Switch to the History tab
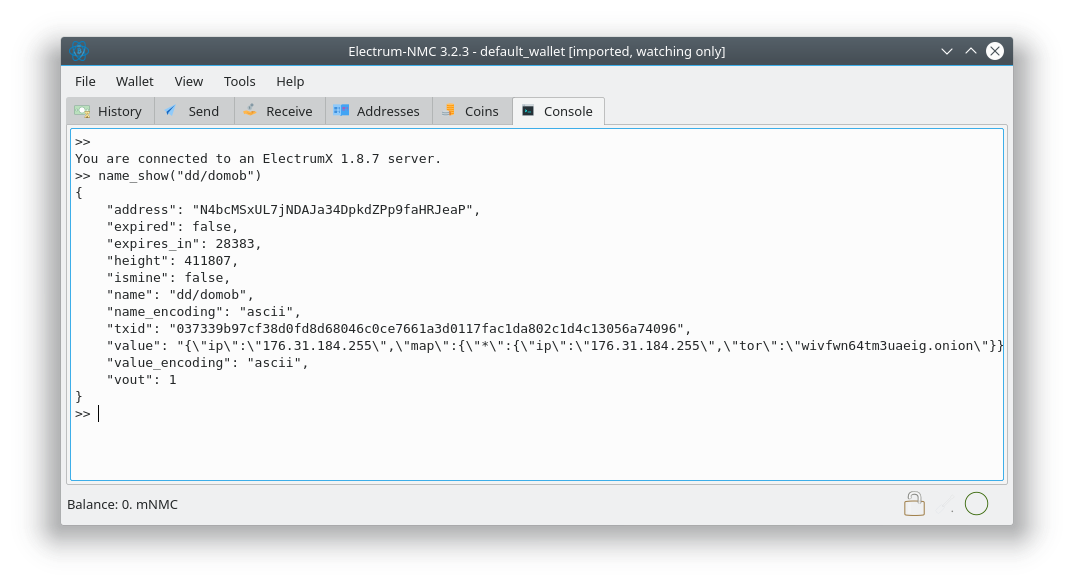This screenshot has width=1074, height=586. click(x=109, y=111)
